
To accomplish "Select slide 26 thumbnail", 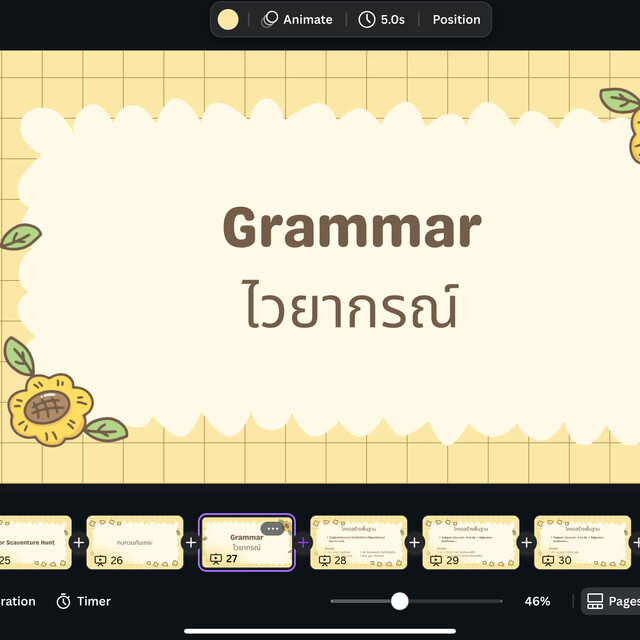I will pyautogui.click(x=135, y=542).
